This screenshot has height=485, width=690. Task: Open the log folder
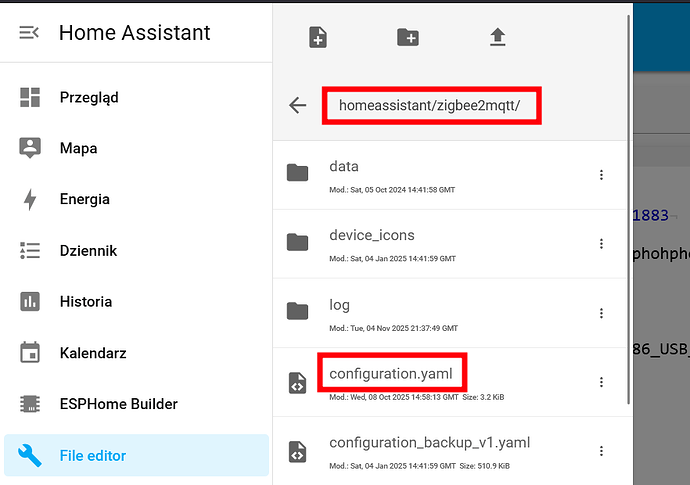point(339,305)
